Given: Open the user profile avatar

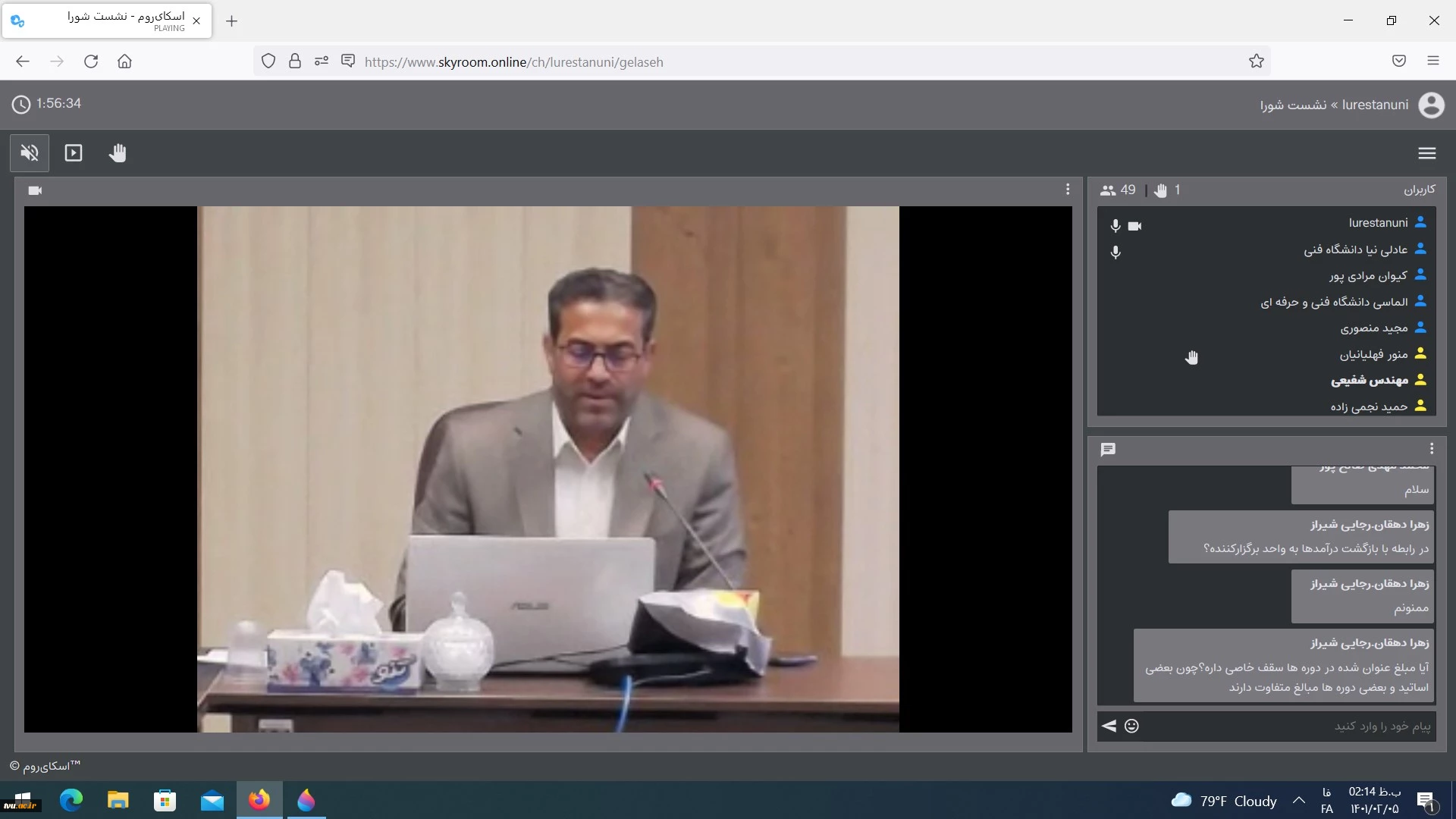Looking at the screenshot, I should click(x=1431, y=105).
